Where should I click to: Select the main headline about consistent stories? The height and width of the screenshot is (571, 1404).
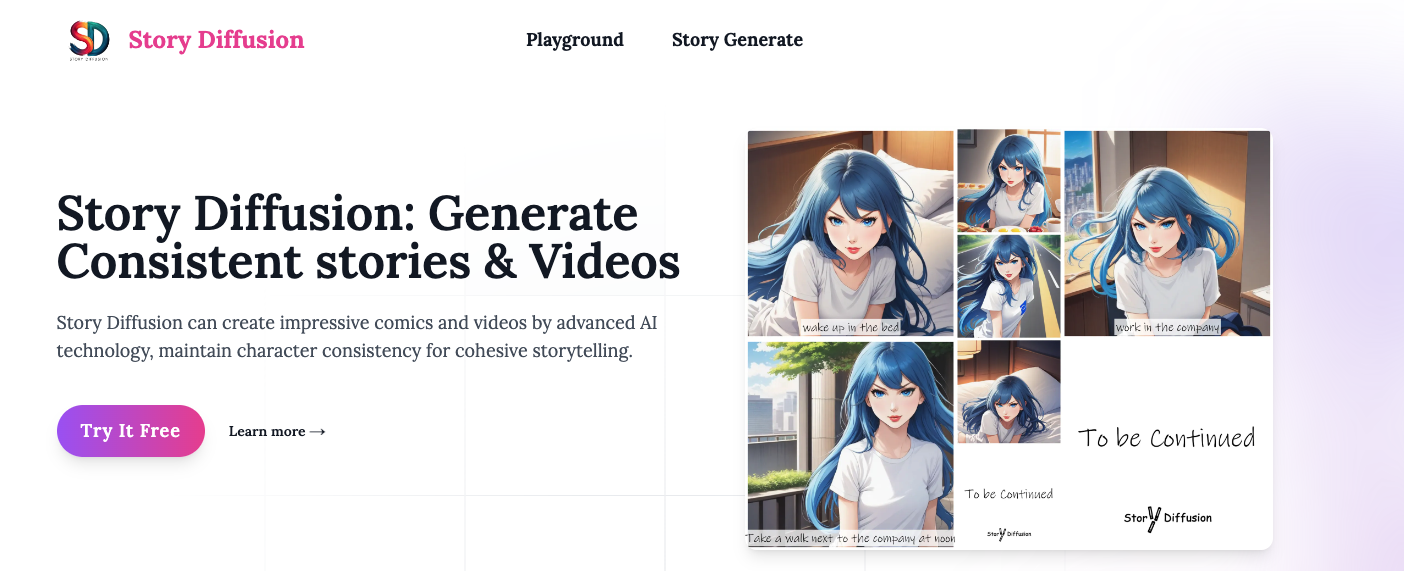tap(369, 238)
